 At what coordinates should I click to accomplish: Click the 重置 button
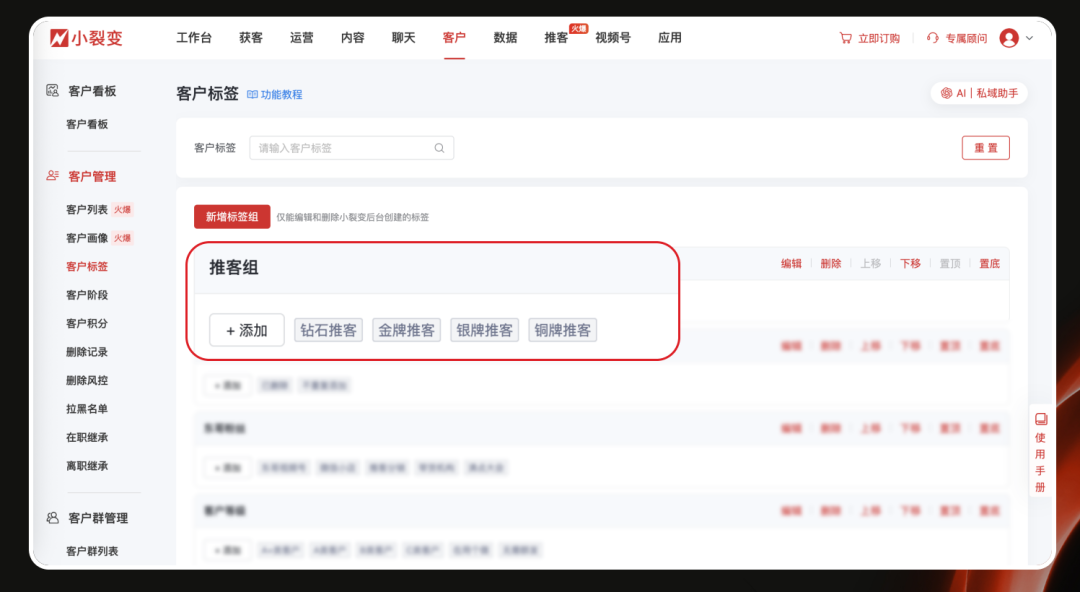coord(985,147)
